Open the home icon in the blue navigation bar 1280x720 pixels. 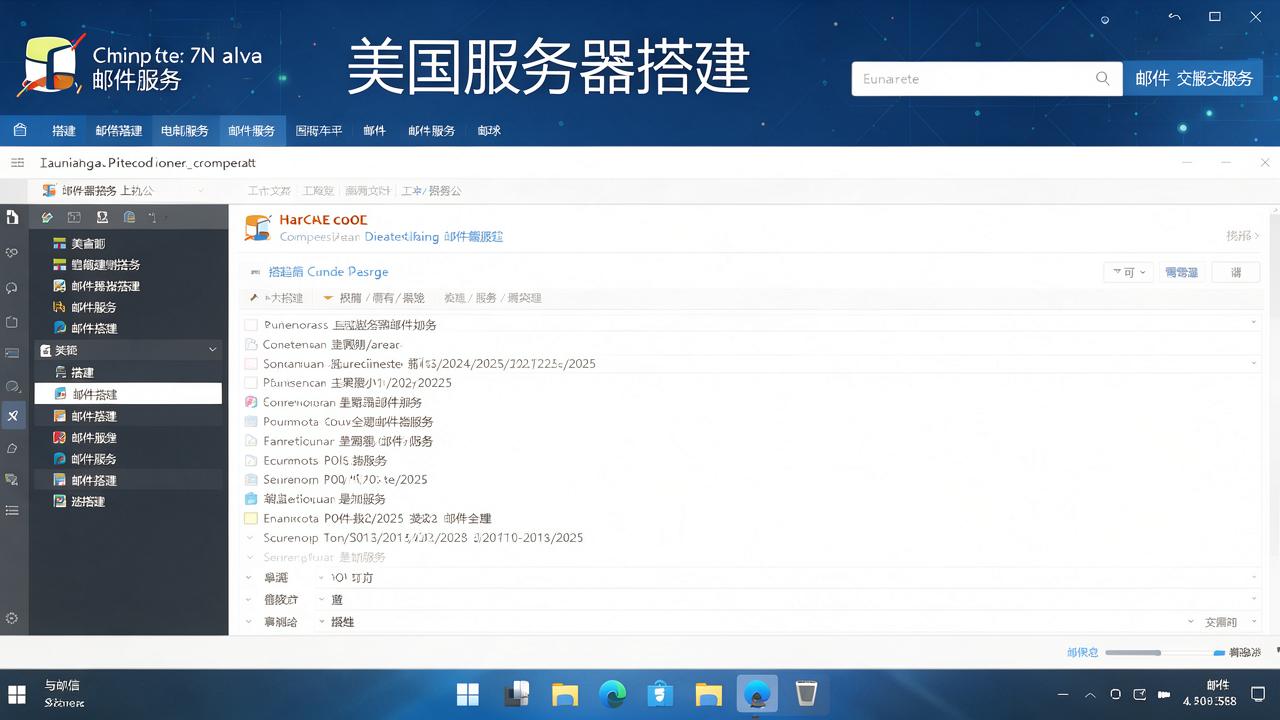pyautogui.click(x=20, y=130)
